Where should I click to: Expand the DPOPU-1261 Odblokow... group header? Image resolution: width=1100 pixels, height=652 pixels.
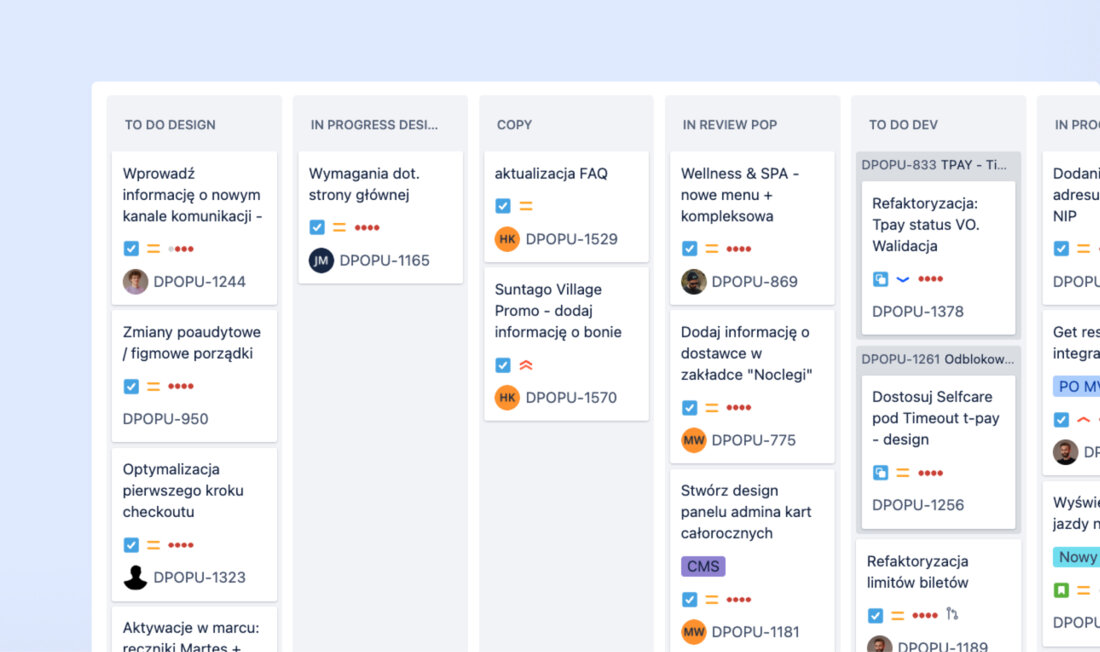coord(937,359)
